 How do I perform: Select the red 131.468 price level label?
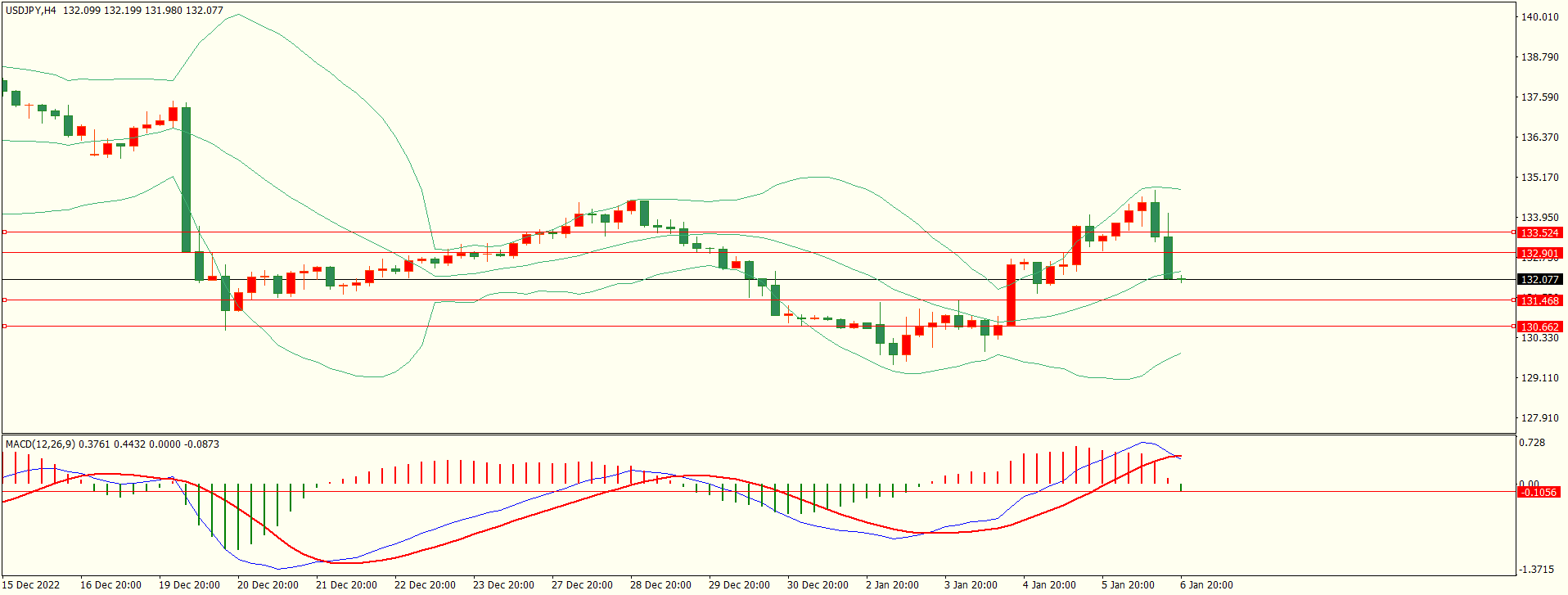pos(1539,301)
